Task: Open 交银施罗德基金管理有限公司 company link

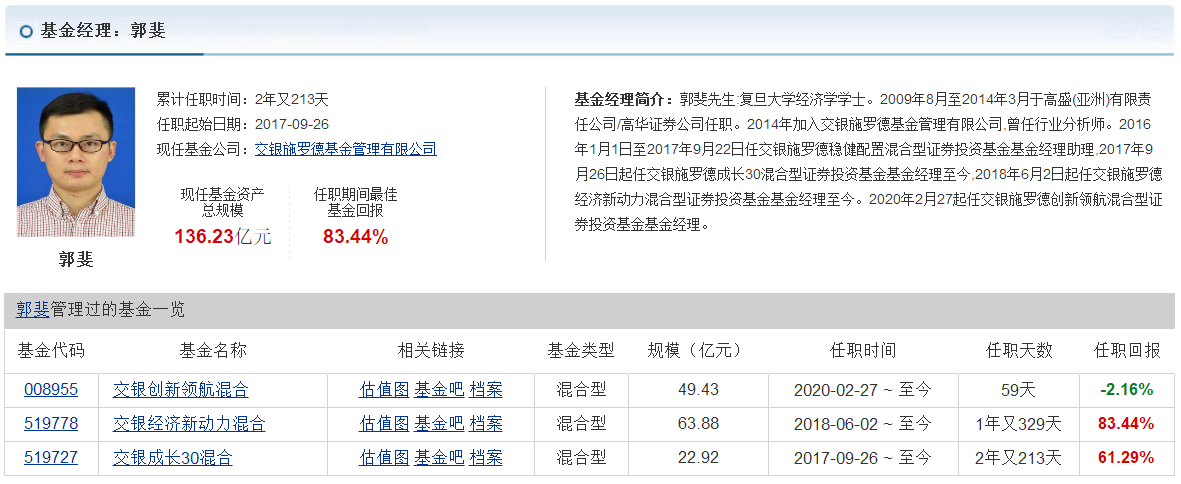Action: (346, 149)
